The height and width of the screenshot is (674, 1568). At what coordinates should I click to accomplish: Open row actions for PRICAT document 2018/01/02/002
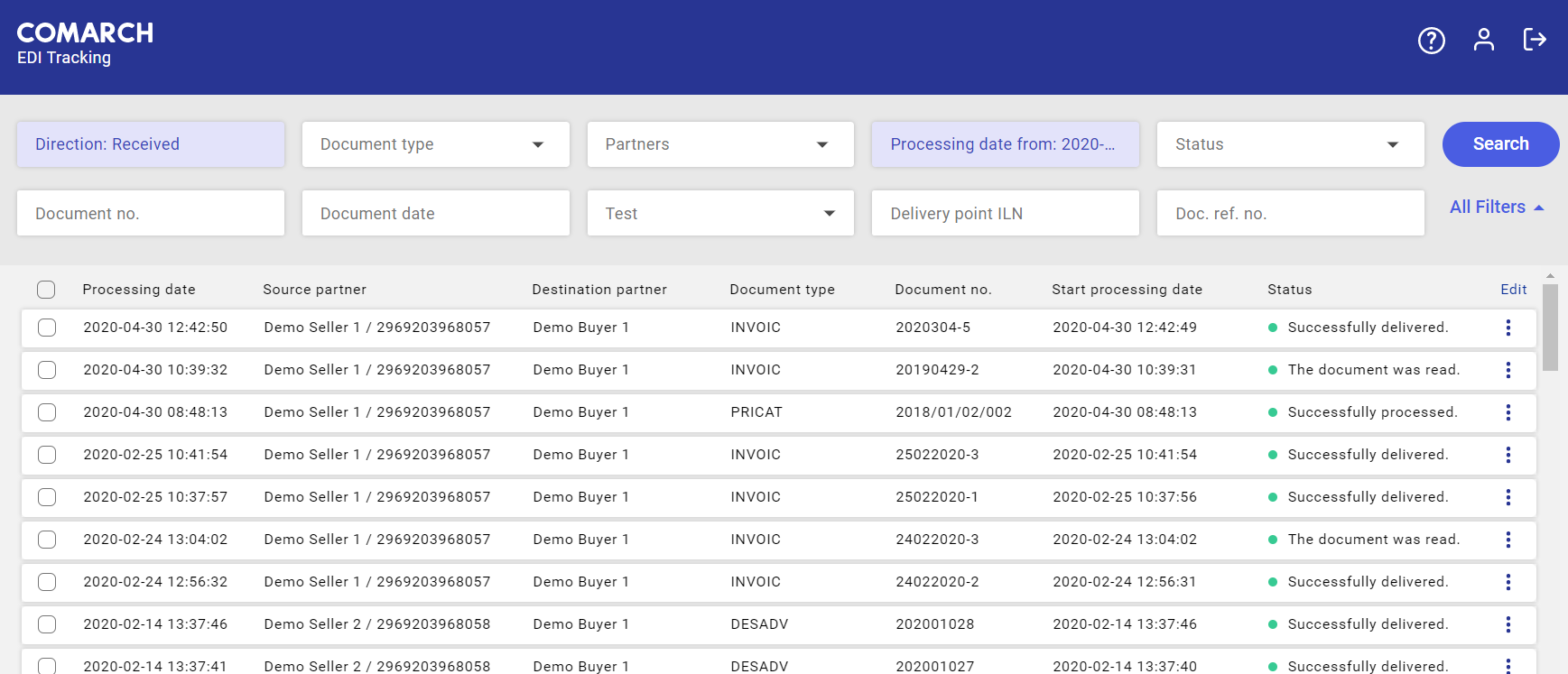coord(1508,412)
